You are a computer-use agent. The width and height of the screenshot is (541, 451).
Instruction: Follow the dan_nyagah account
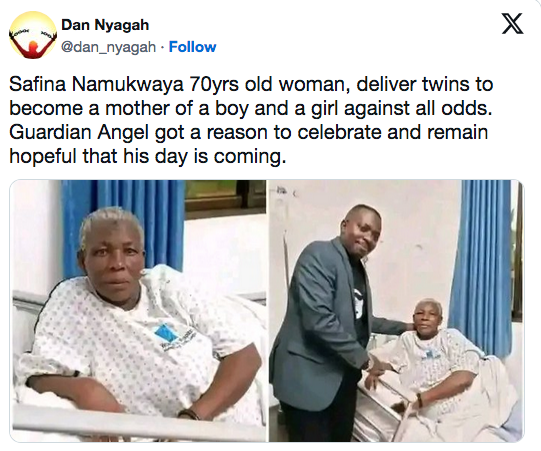pos(192,47)
